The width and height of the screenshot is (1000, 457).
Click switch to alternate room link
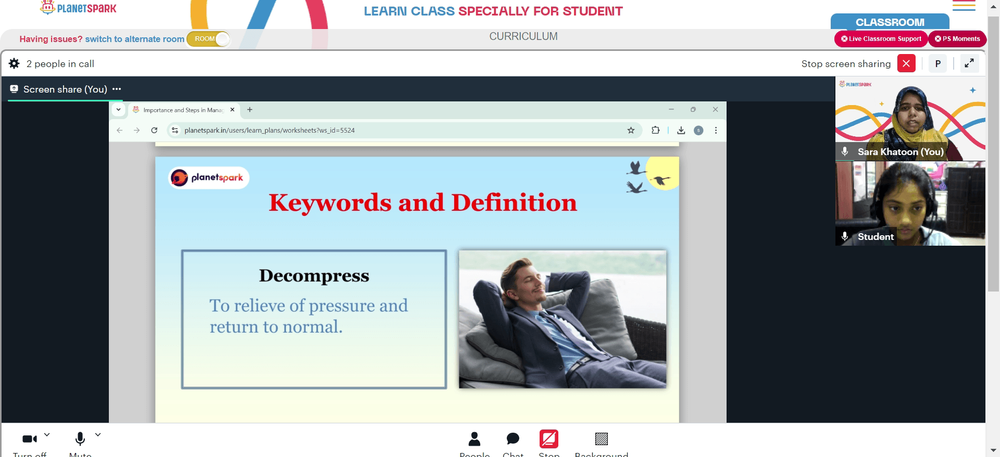point(135,39)
